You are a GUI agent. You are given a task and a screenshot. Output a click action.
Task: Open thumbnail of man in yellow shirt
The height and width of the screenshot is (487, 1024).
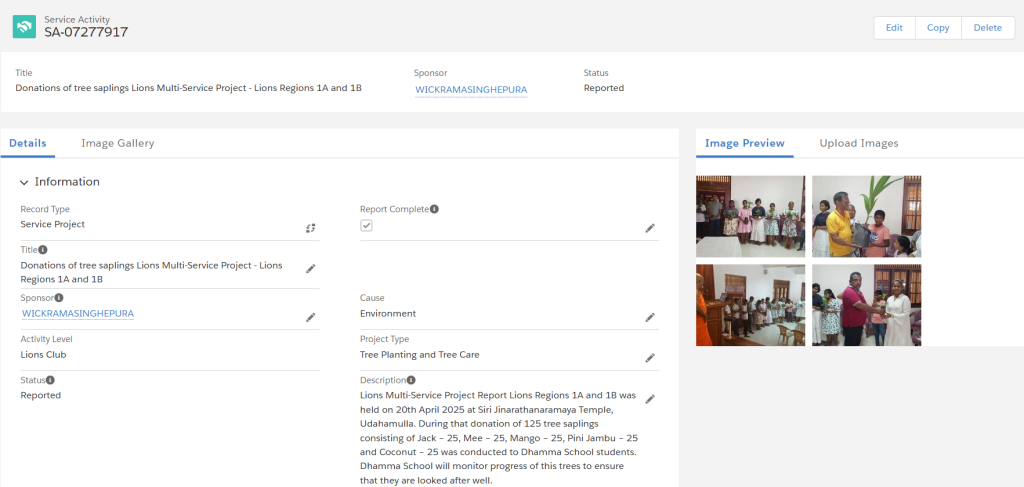[867, 216]
